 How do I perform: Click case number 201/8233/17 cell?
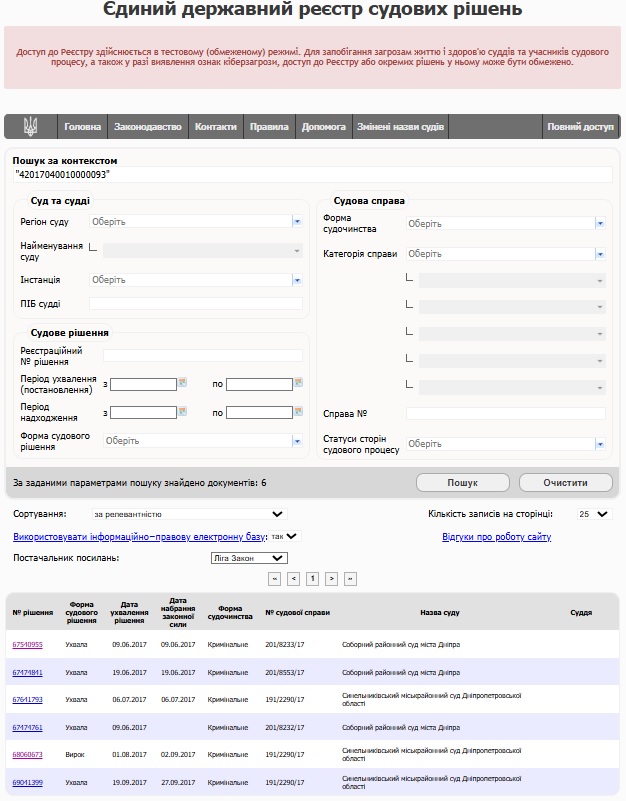(x=285, y=645)
